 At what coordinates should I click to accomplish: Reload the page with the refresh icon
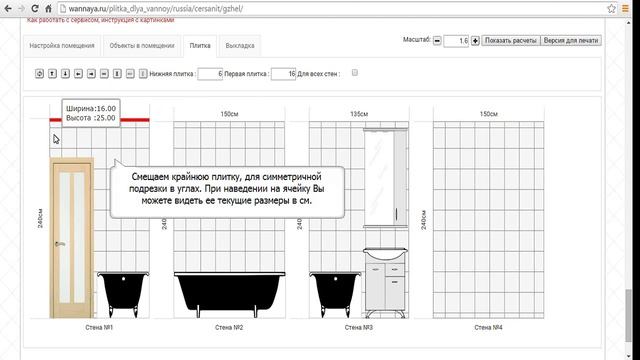tap(35, 8)
